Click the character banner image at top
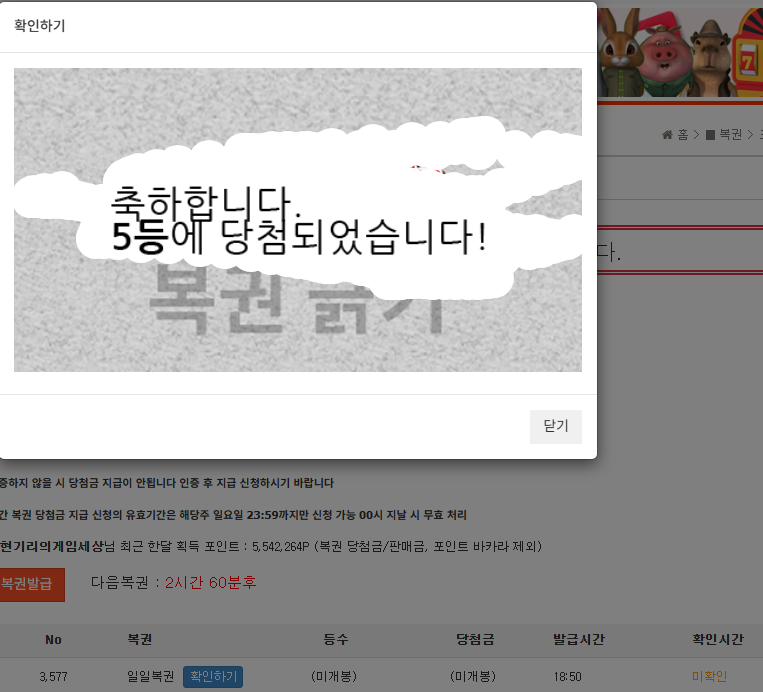The width and height of the screenshot is (763, 692). coord(680,52)
